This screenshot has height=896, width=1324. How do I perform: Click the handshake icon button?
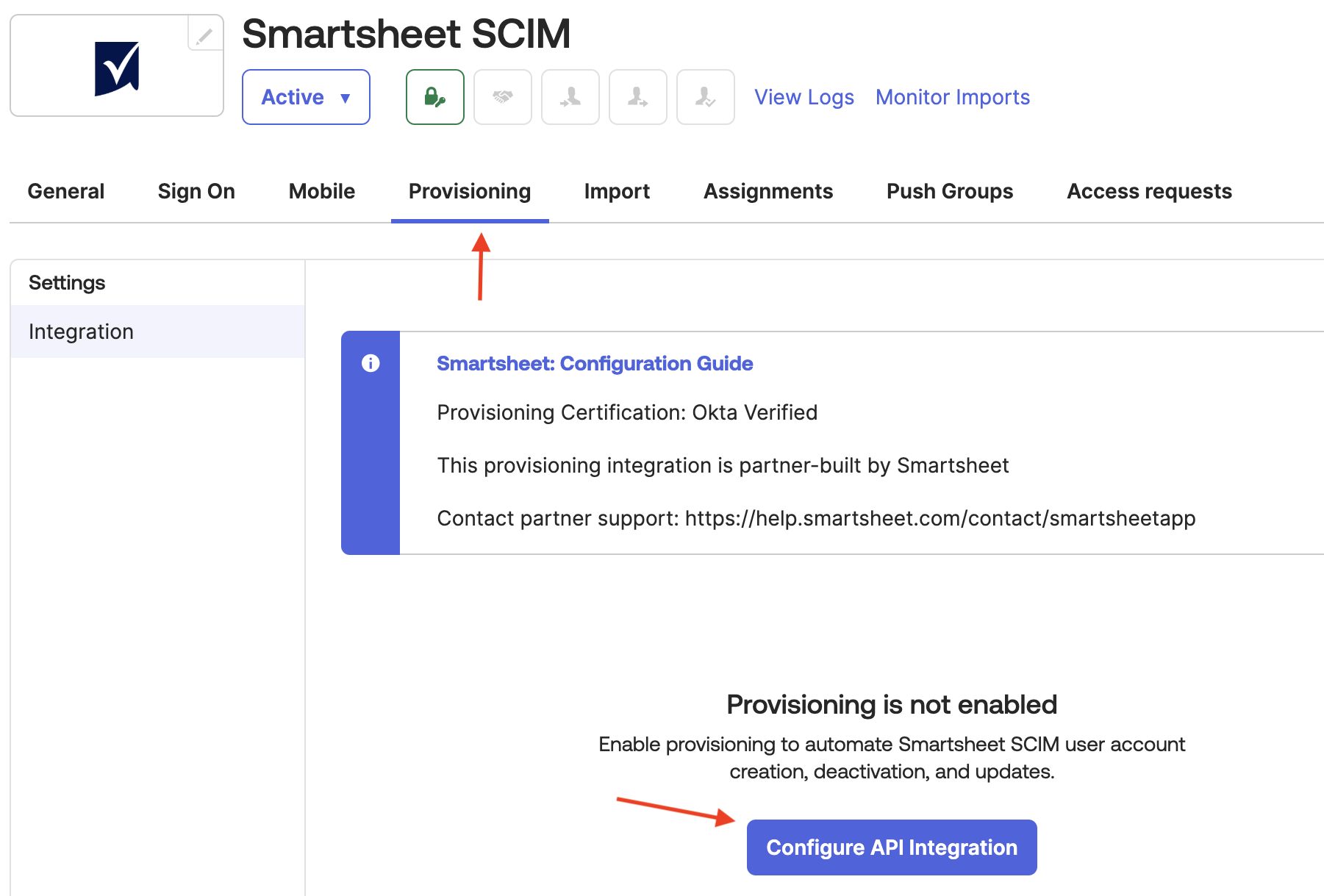coord(502,97)
